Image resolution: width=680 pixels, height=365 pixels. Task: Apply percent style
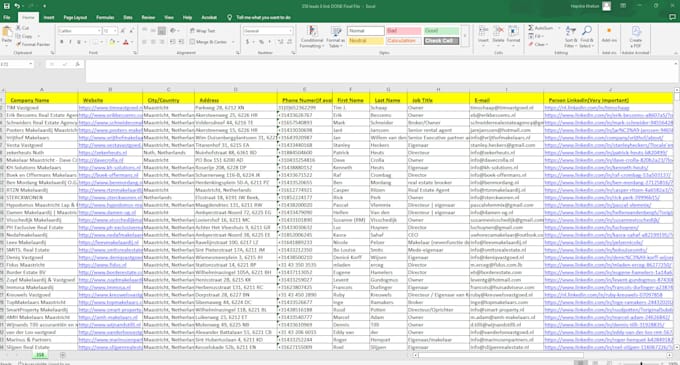262,42
